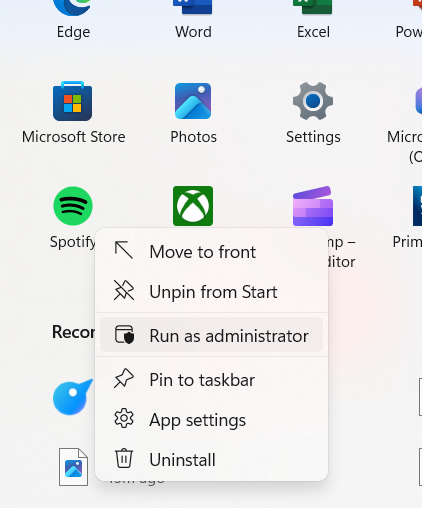
Task: Click the Settings label text
Action: coord(313,137)
